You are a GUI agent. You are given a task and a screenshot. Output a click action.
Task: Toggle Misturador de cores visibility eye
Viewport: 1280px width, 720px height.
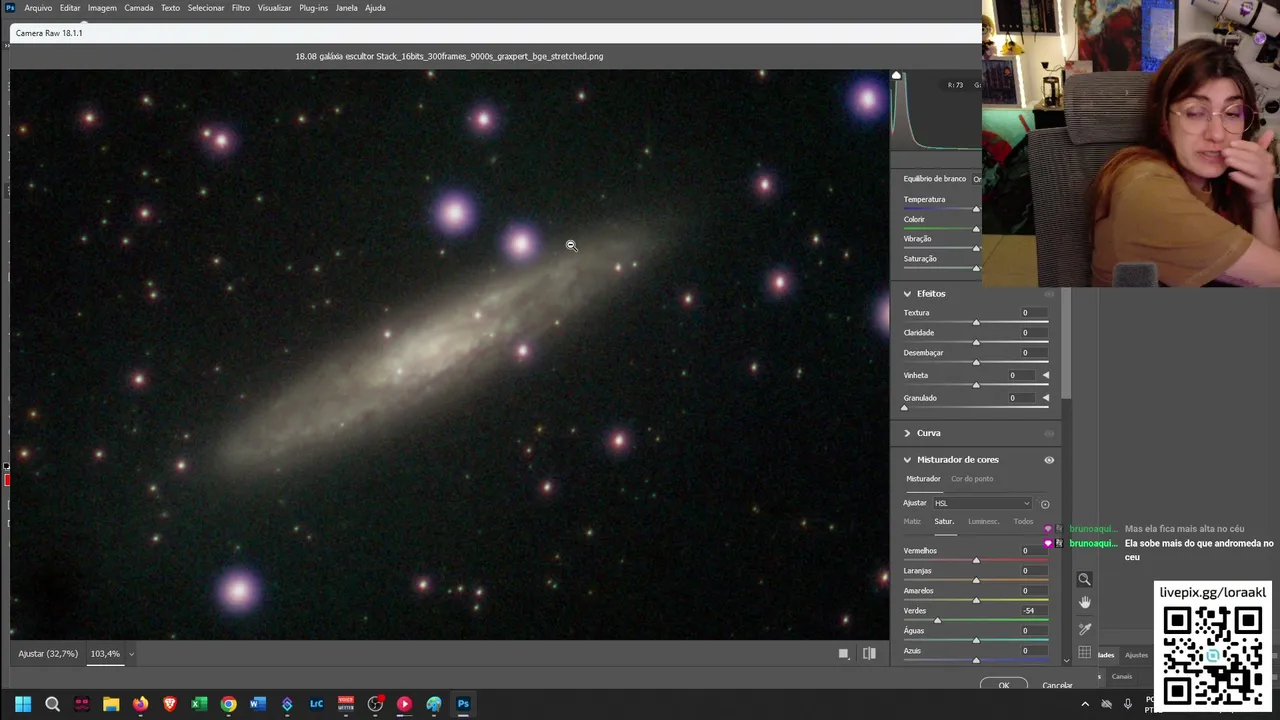(1049, 460)
